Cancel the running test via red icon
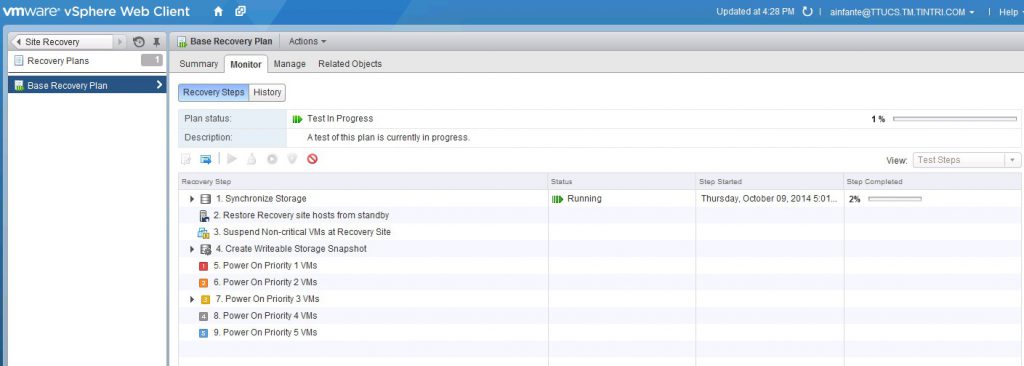This screenshot has height=366, width=1024. tap(312, 159)
